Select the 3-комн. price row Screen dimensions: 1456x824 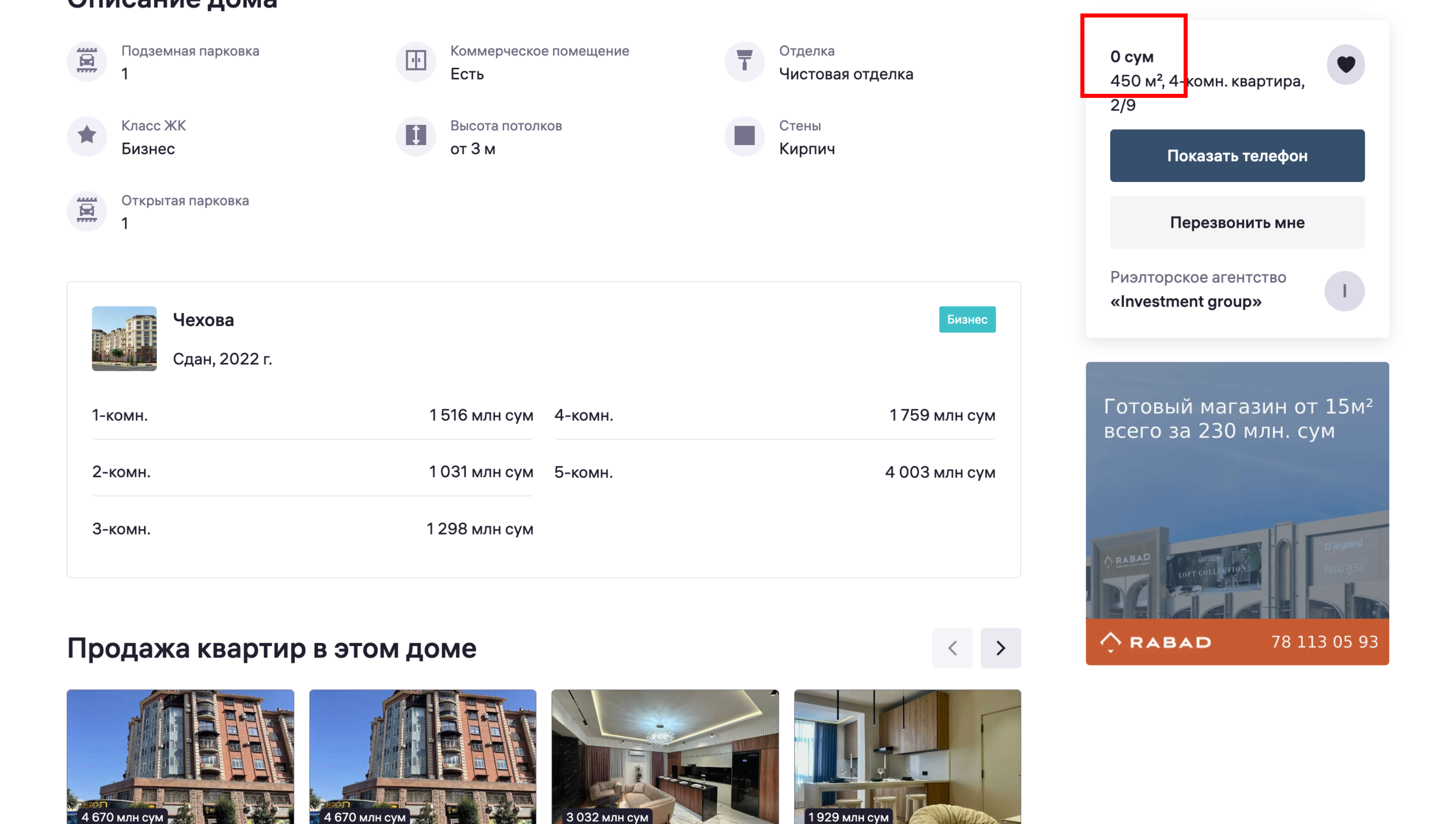(312, 529)
